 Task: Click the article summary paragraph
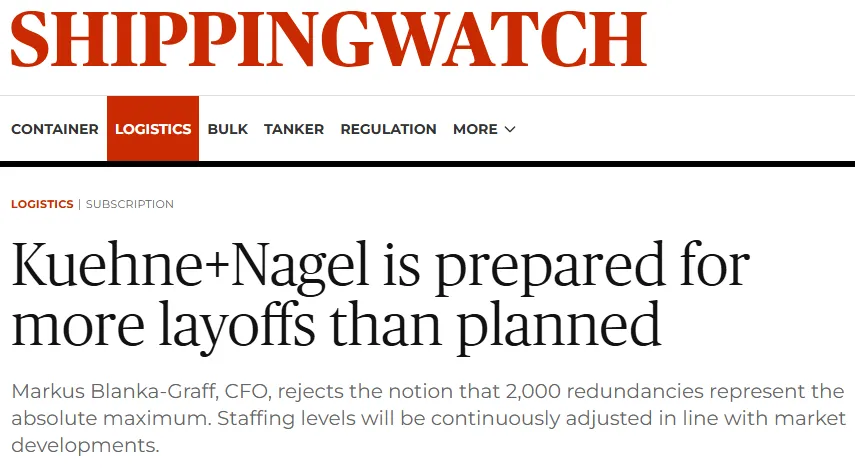pos(427,417)
